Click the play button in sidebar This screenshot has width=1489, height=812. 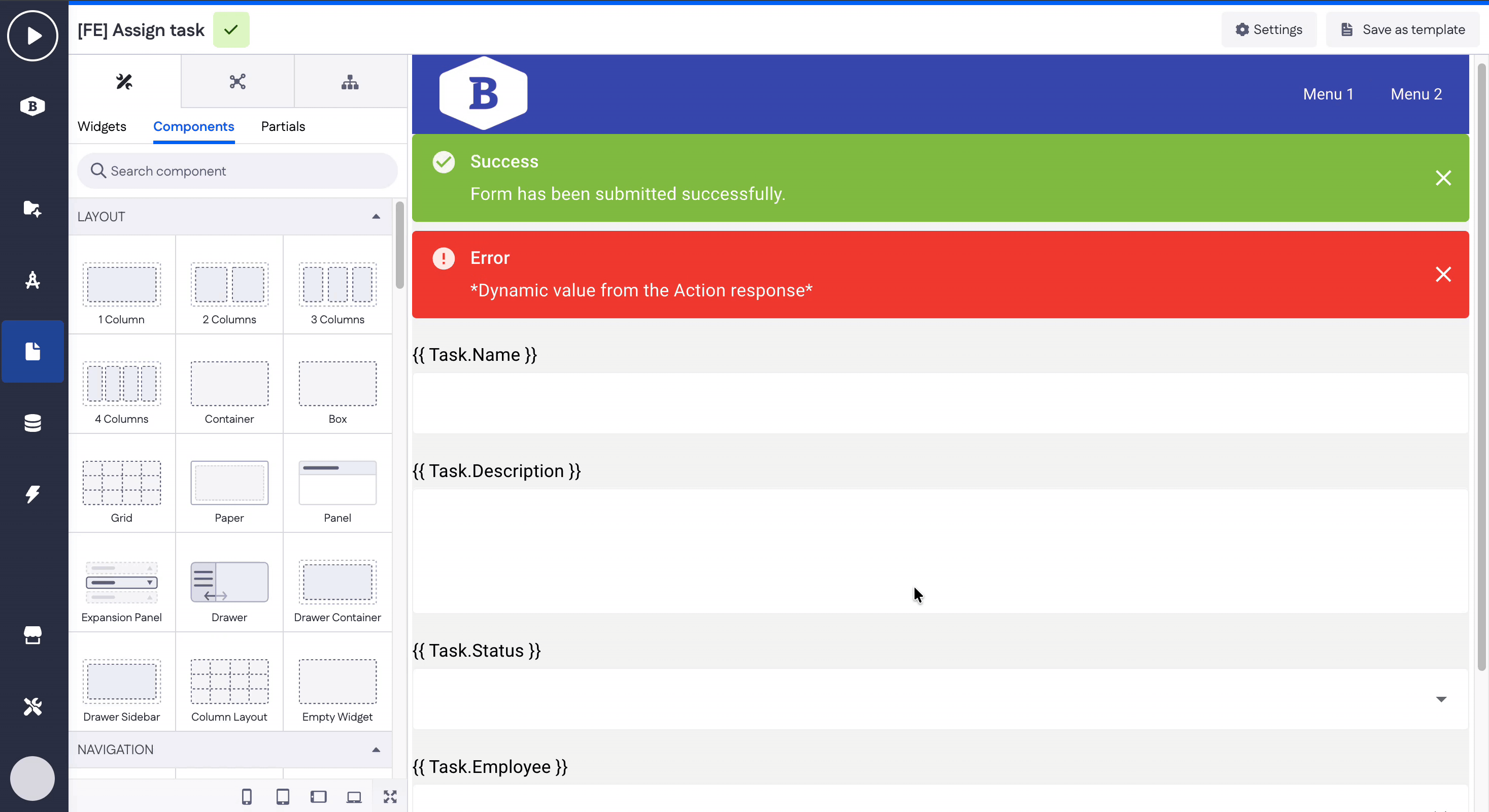click(32, 36)
